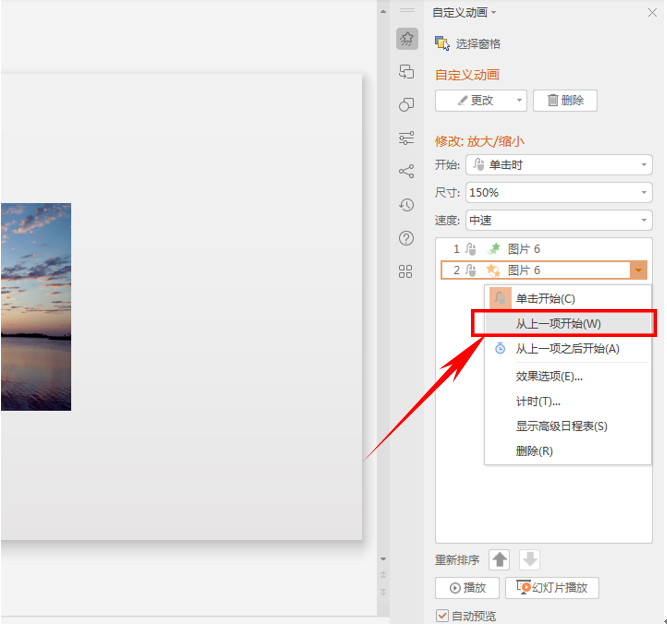Choose 从上一项之后开始(A) menu item
Viewport: 667px width, 625px height.
(568, 349)
